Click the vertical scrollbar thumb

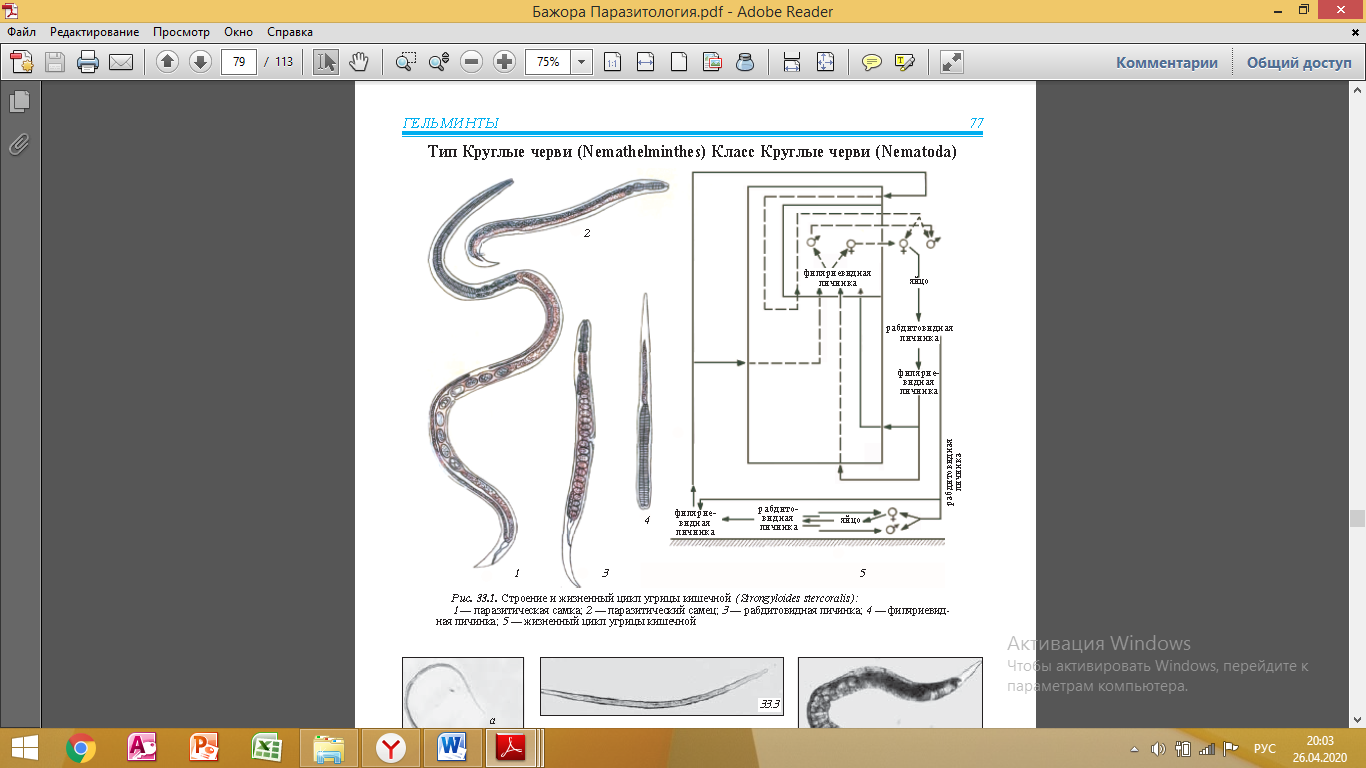pos(1357,518)
